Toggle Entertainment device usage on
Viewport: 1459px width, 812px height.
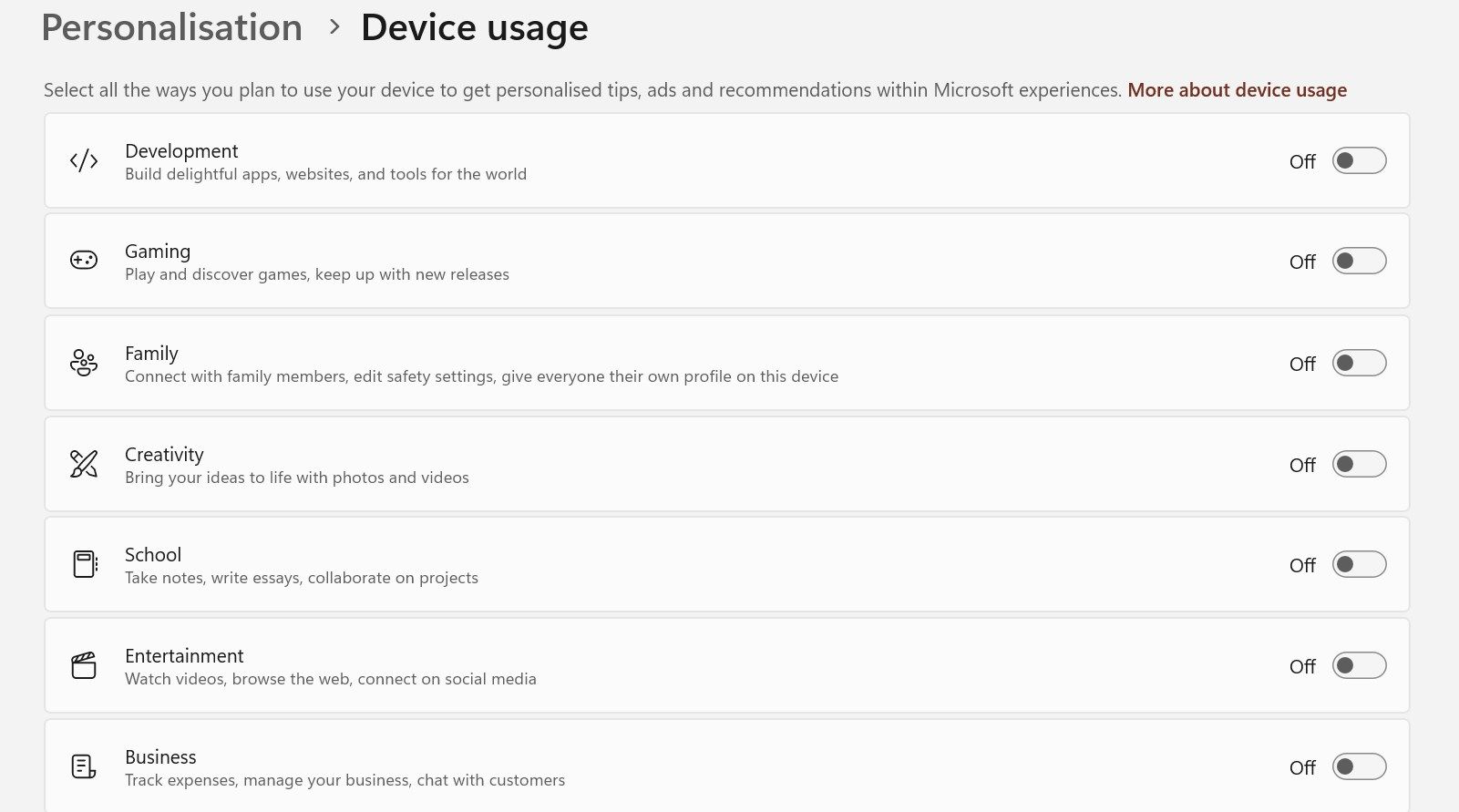(x=1359, y=666)
